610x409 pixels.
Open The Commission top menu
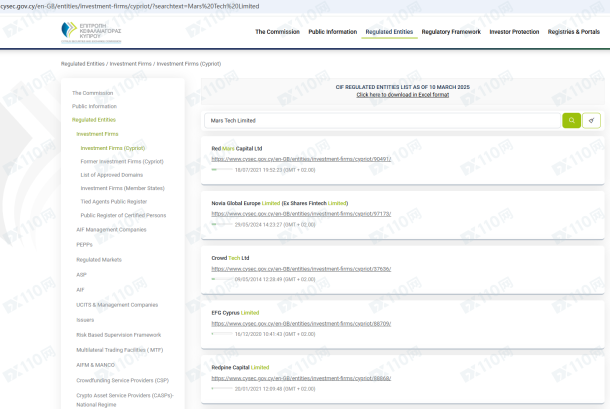pyautogui.click(x=277, y=32)
